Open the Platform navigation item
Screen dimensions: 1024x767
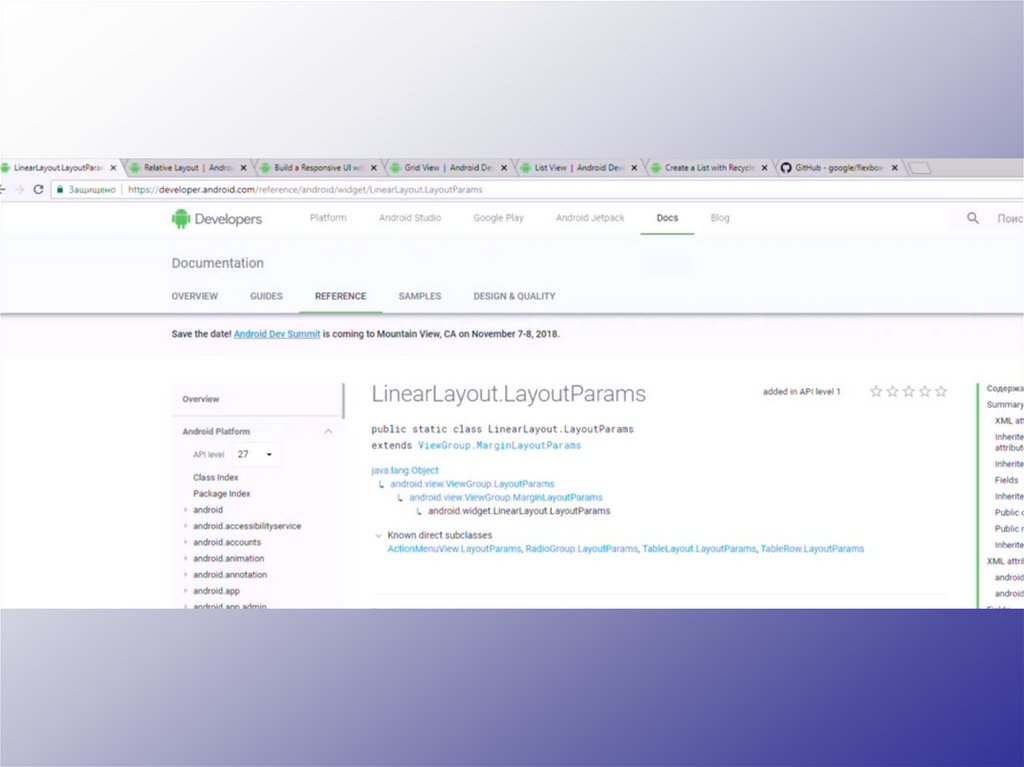click(x=328, y=218)
